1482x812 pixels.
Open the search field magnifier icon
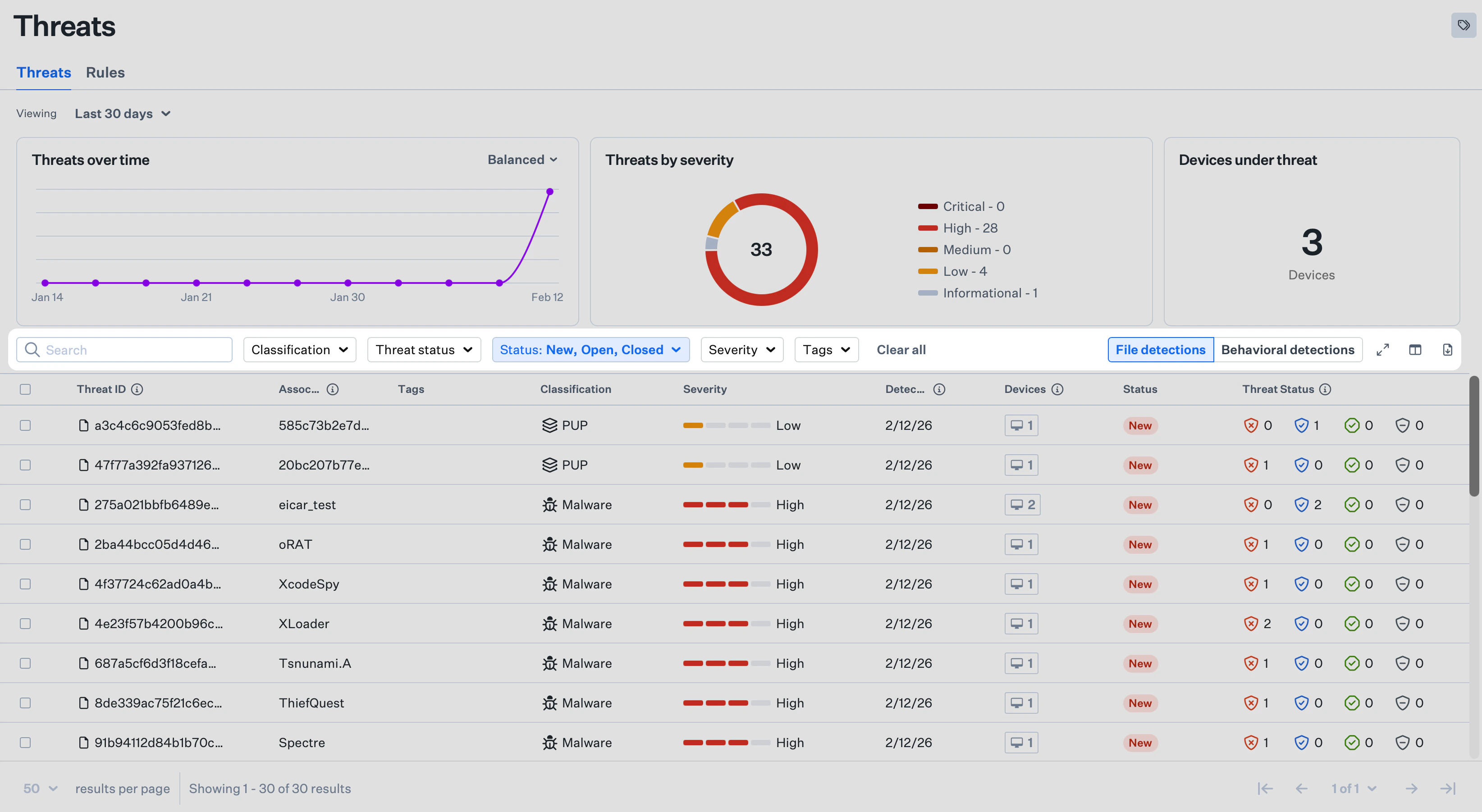click(32, 349)
